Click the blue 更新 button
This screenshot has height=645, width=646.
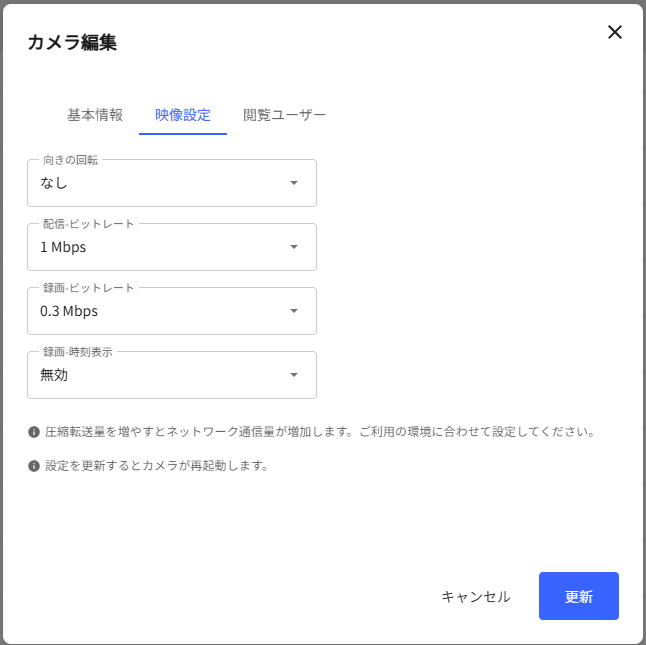(579, 596)
